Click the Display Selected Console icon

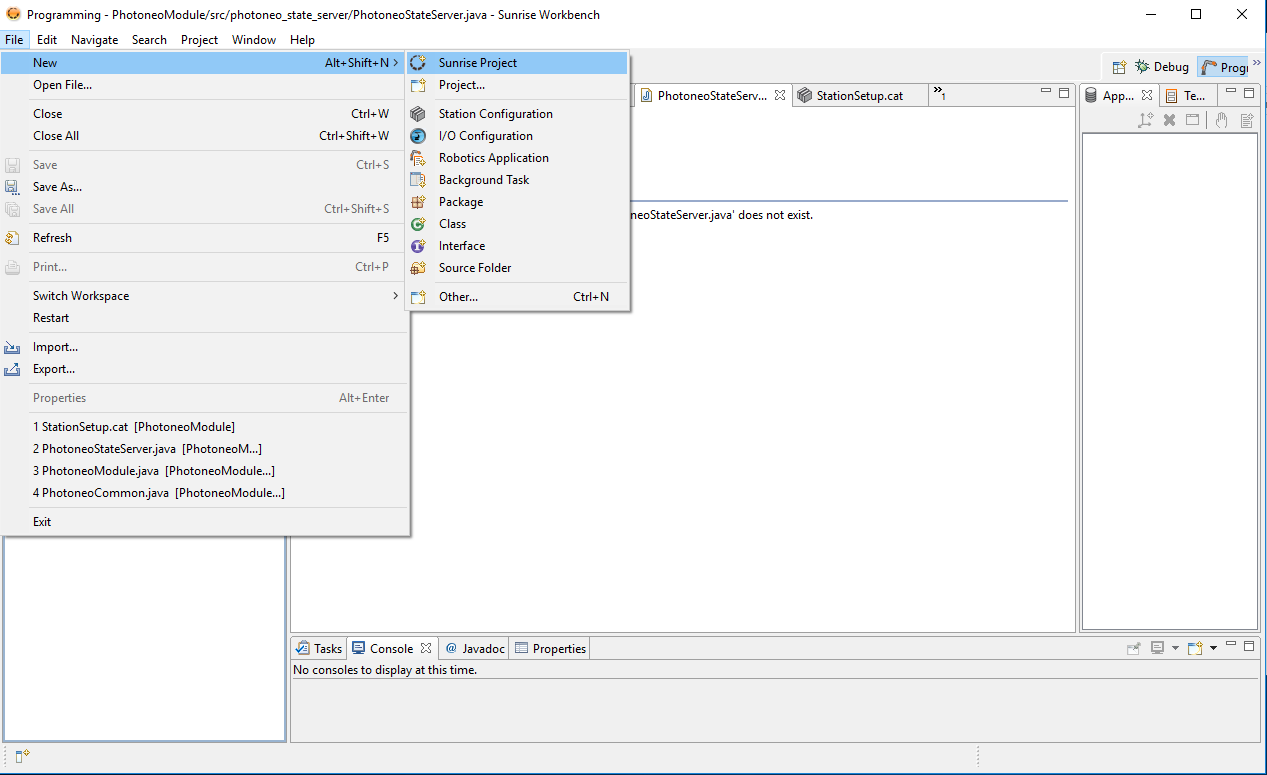pos(1158,648)
